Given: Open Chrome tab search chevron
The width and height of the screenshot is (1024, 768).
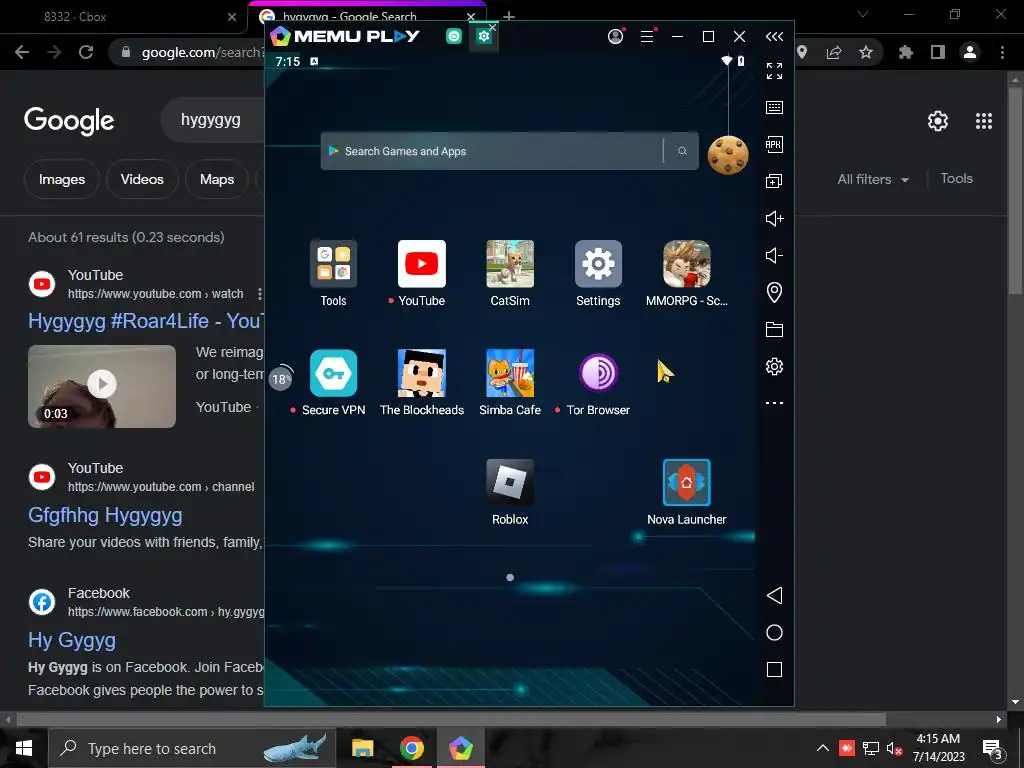Looking at the screenshot, I should (x=863, y=14).
